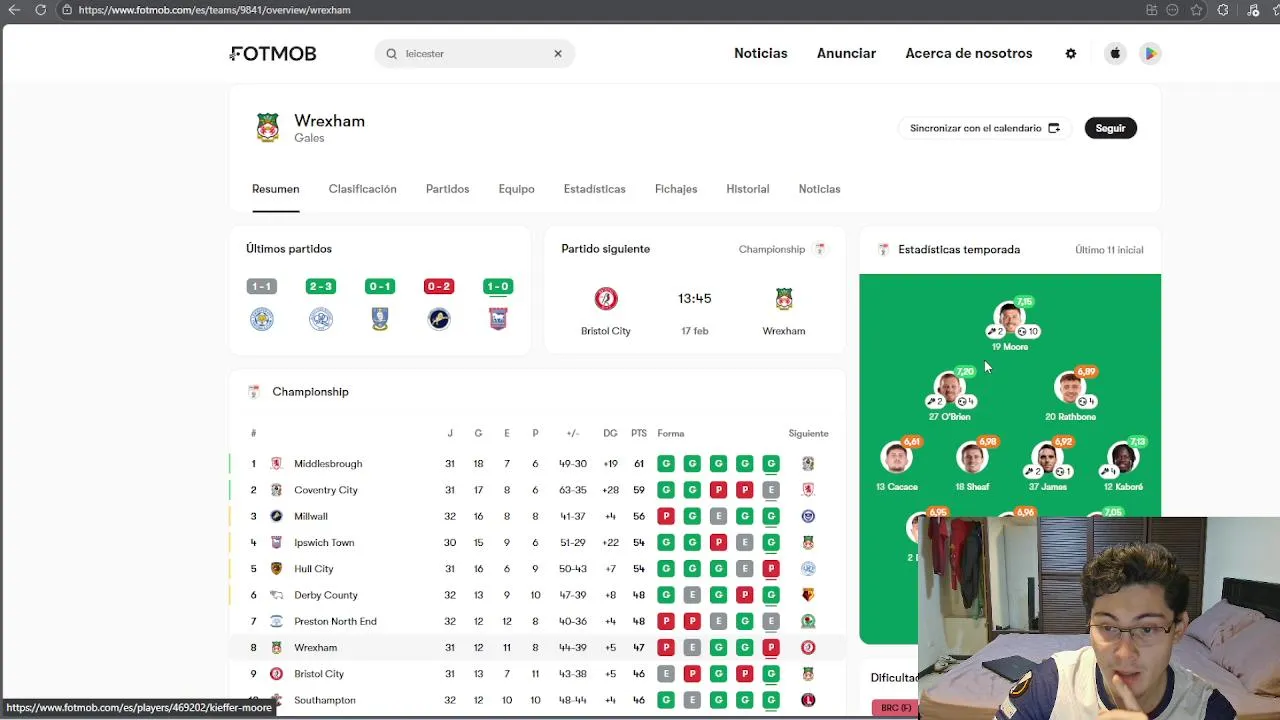Click the Middlesbrough crest in table
This screenshot has height=720, width=1280.
click(x=277, y=464)
